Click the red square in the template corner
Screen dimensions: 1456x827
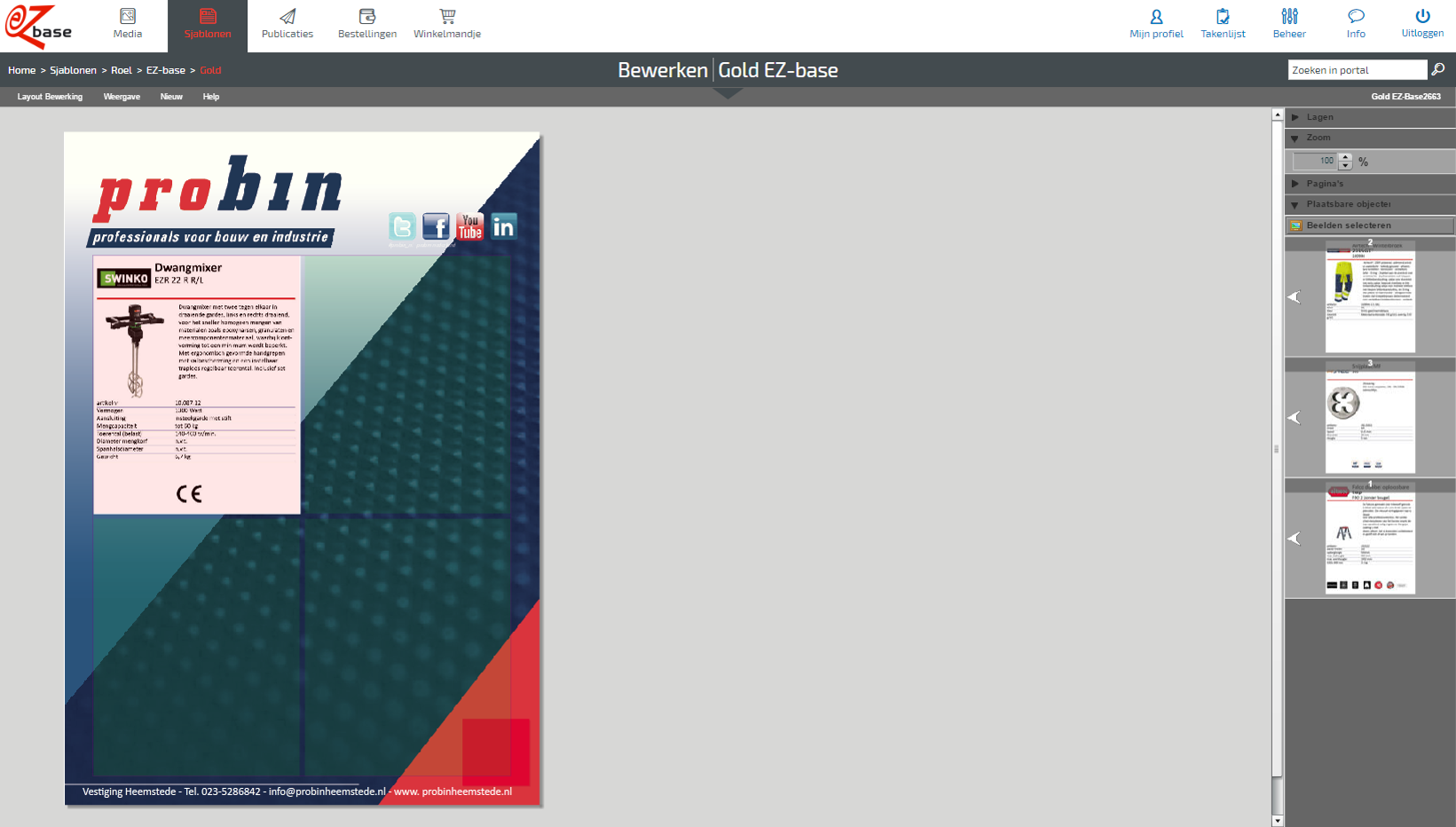(x=496, y=752)
